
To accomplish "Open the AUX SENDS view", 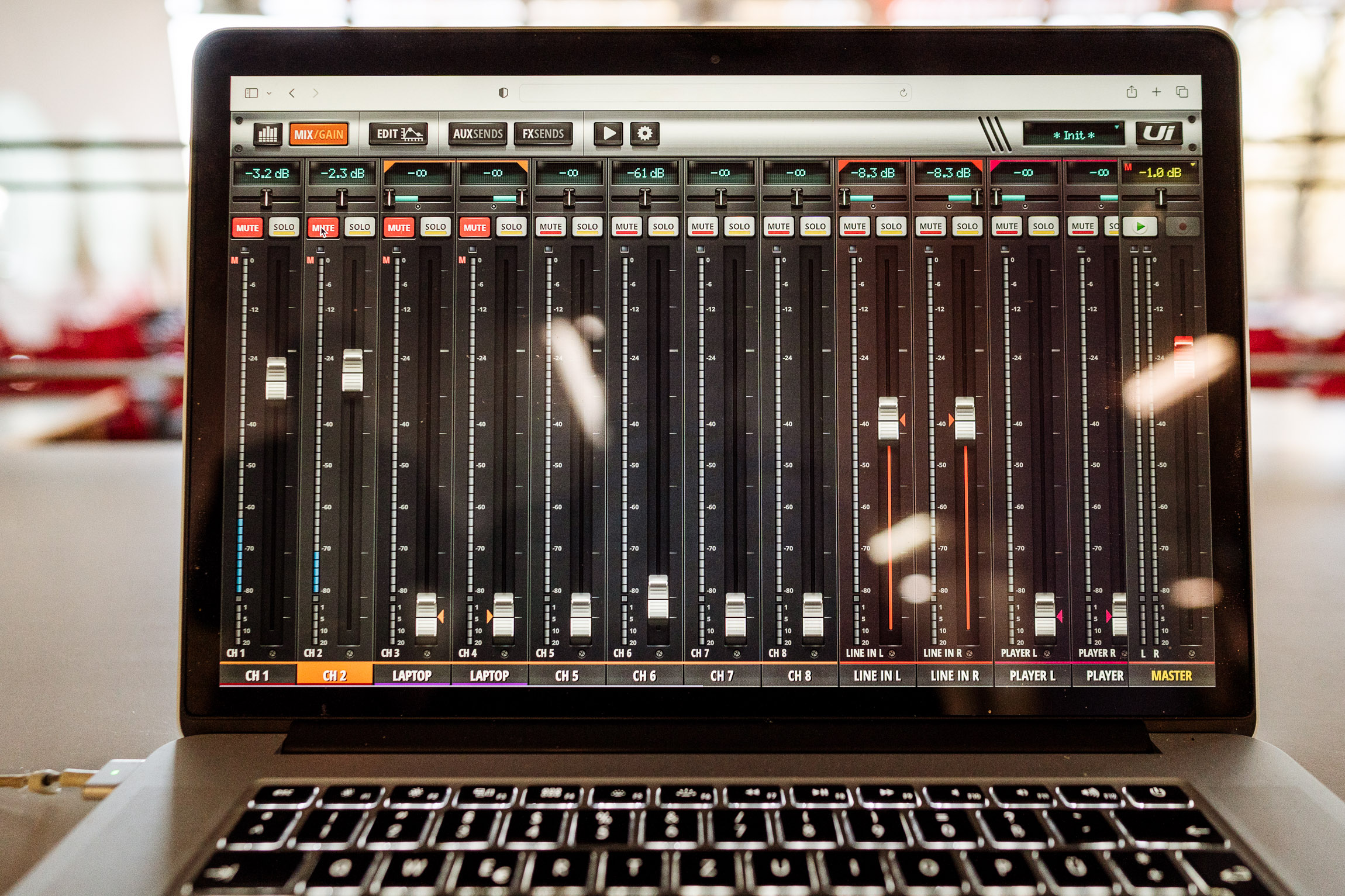I will pyautogui.click(x=478, y=134).
